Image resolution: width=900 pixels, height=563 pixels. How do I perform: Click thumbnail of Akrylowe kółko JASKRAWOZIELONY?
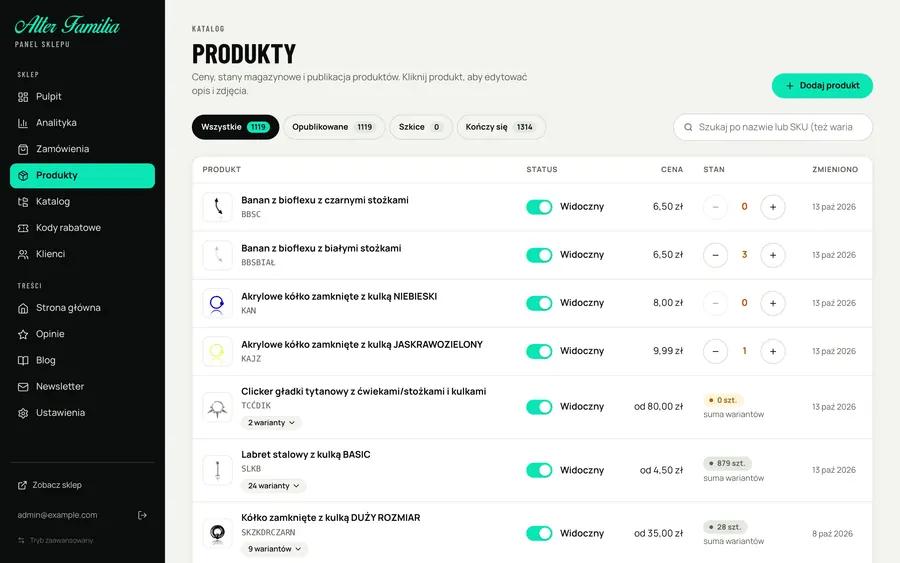217,351
